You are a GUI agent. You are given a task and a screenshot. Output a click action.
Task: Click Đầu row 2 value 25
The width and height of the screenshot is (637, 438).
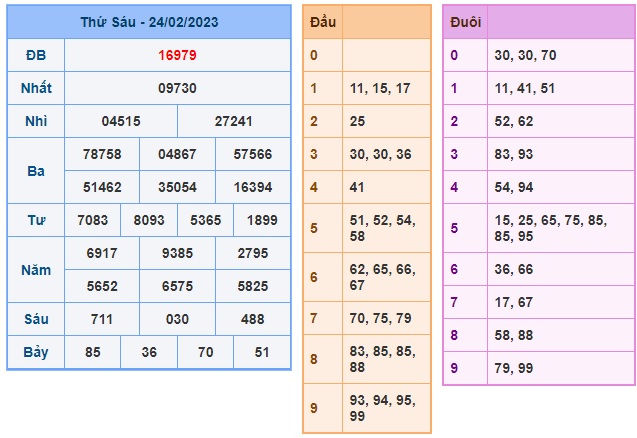[358, 121]
